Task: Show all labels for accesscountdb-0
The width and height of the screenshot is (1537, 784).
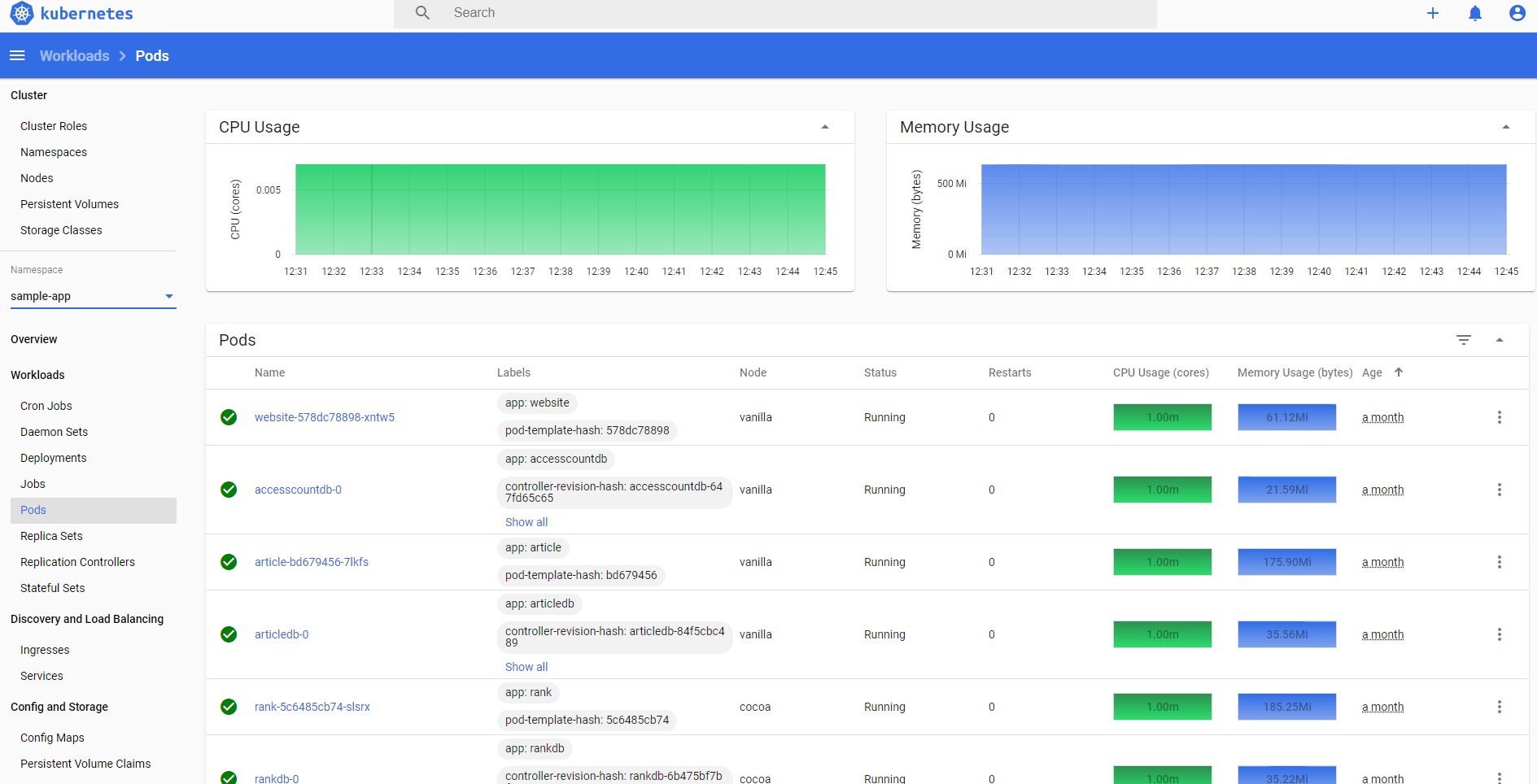Action: click(x=526, y=522)
